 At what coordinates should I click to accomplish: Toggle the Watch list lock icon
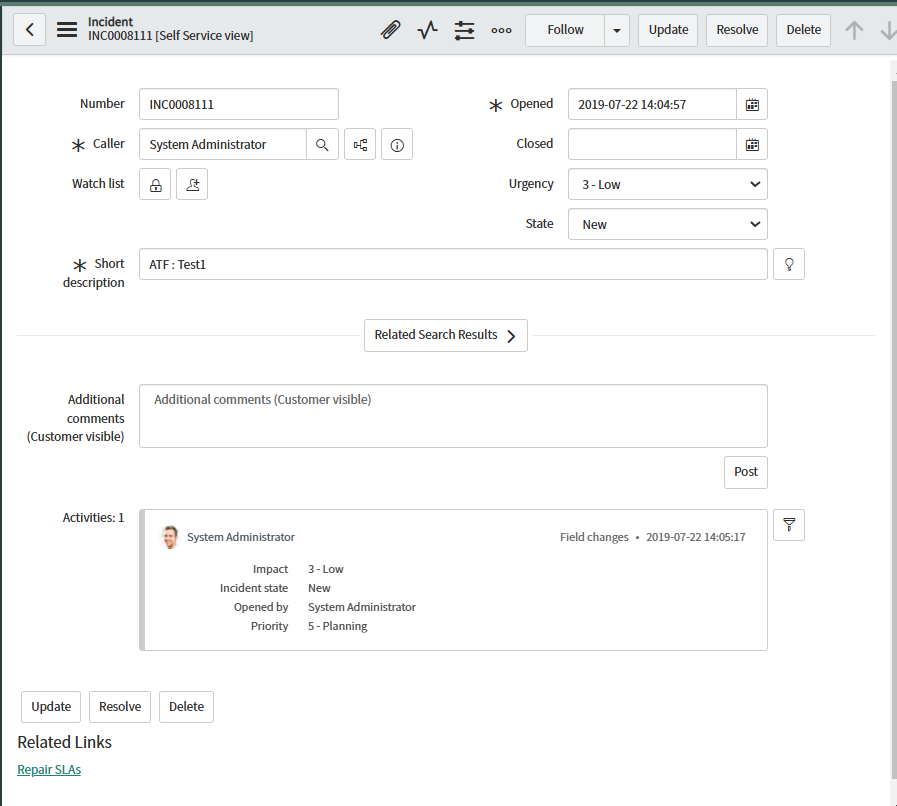[154, 184]
